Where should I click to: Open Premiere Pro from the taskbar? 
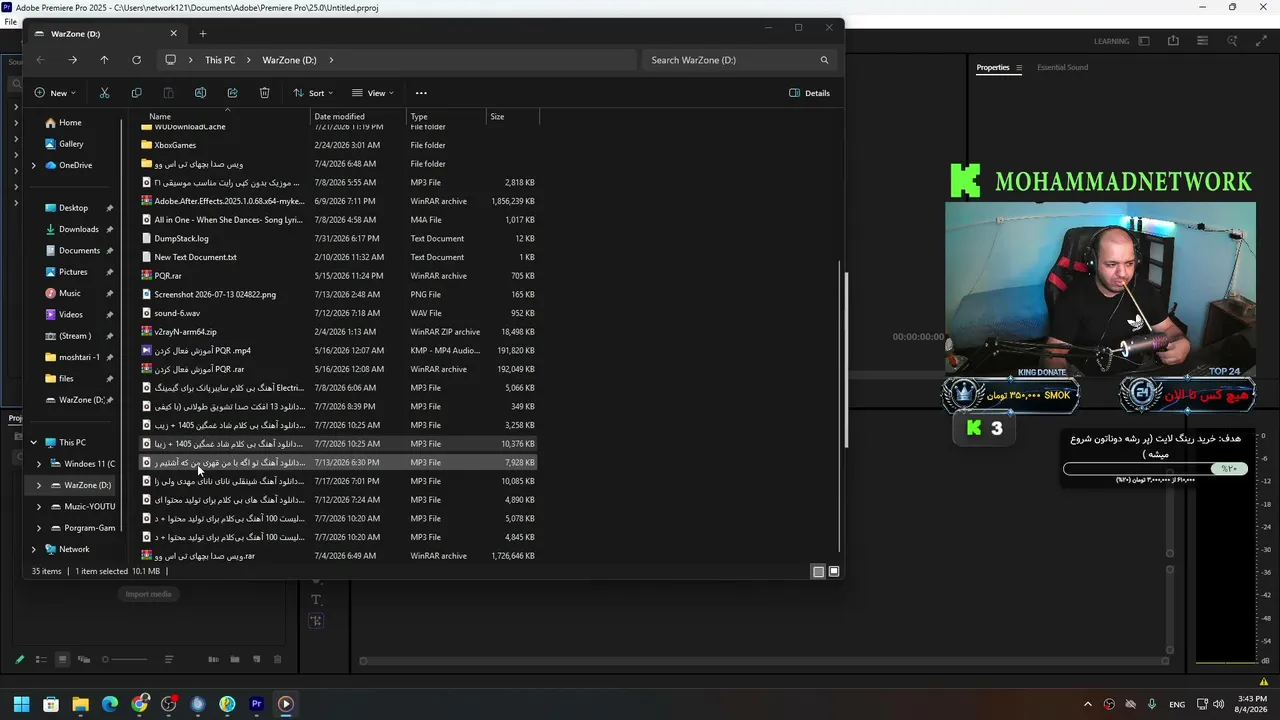pyautogui.click(x=257, y=704)
